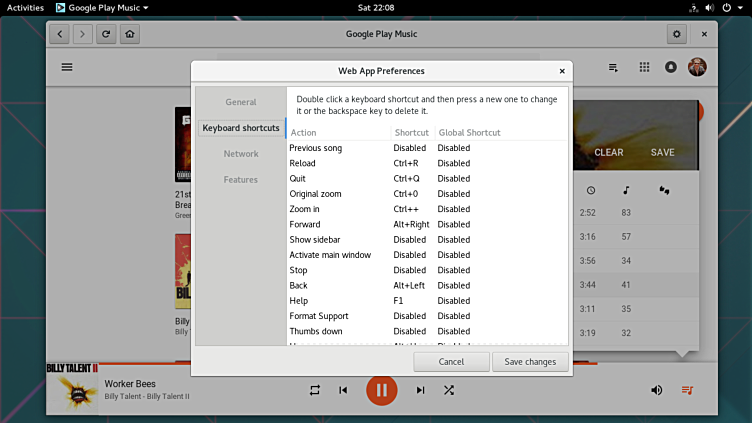Open the Network preferences tab
The height and width of the screenshot is (423, 752).
240,154
